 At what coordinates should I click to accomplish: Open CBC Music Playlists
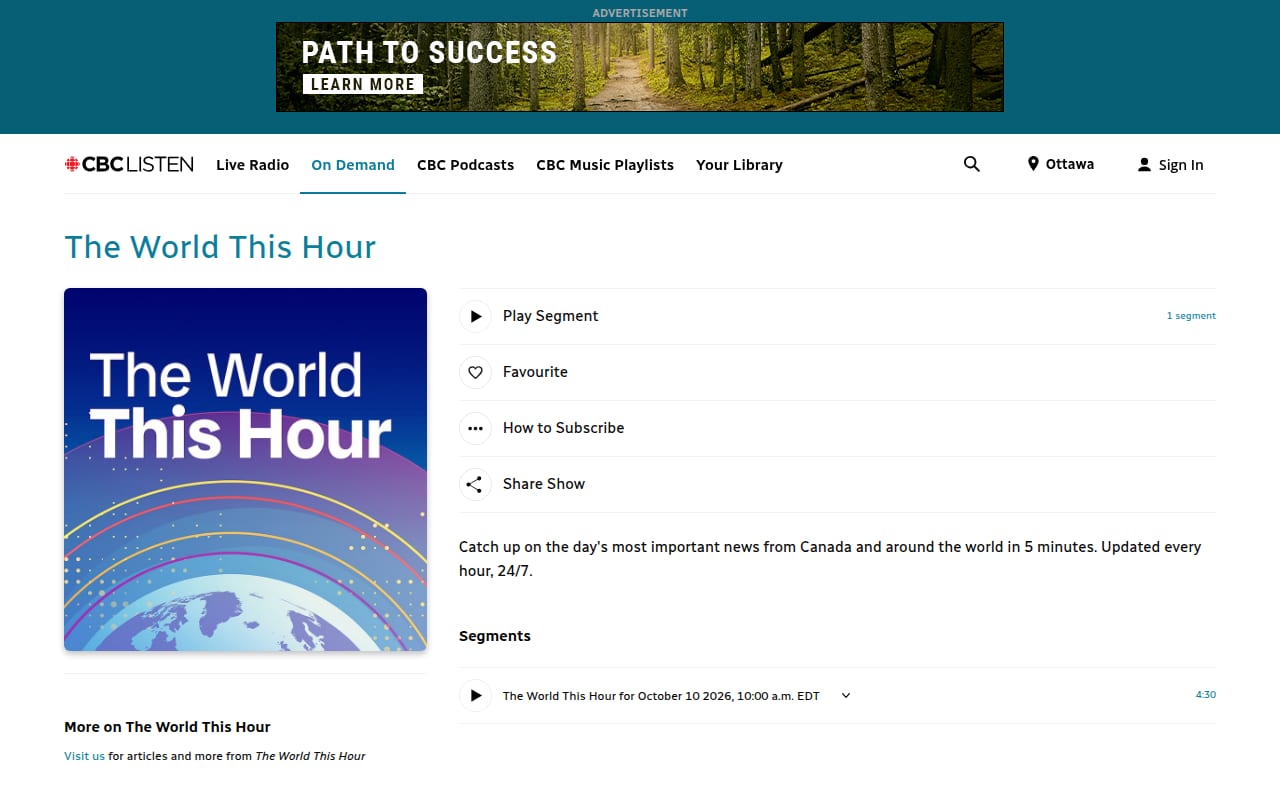tap(605, 165)
